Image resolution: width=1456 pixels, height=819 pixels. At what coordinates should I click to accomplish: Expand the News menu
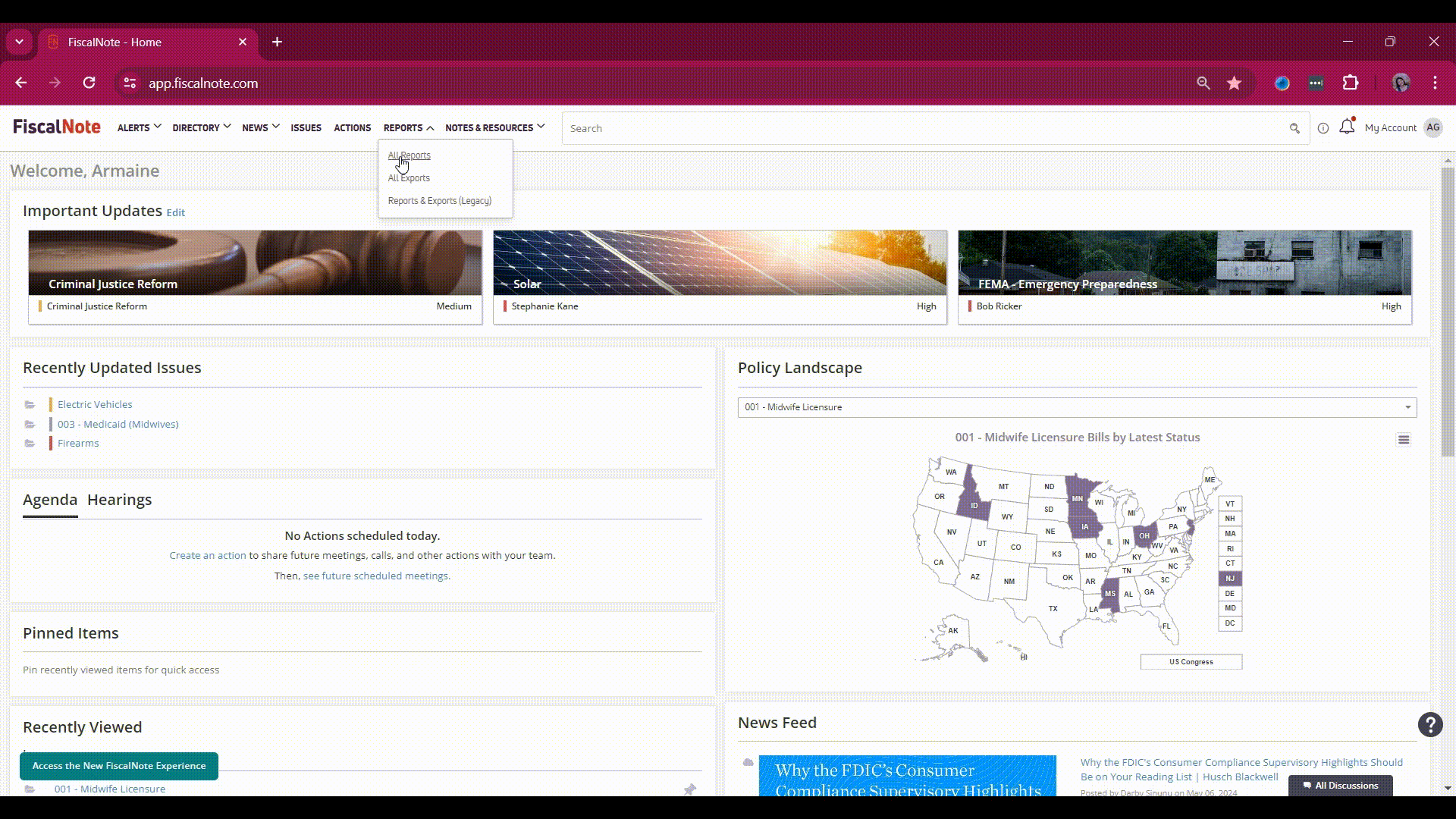[x=260, y=127]
